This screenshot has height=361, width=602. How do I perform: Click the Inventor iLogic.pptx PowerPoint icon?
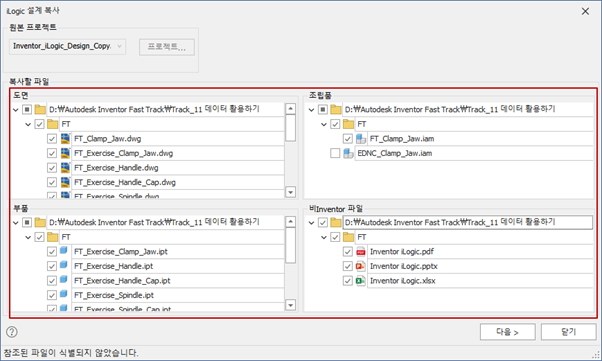tap(361, 266)
